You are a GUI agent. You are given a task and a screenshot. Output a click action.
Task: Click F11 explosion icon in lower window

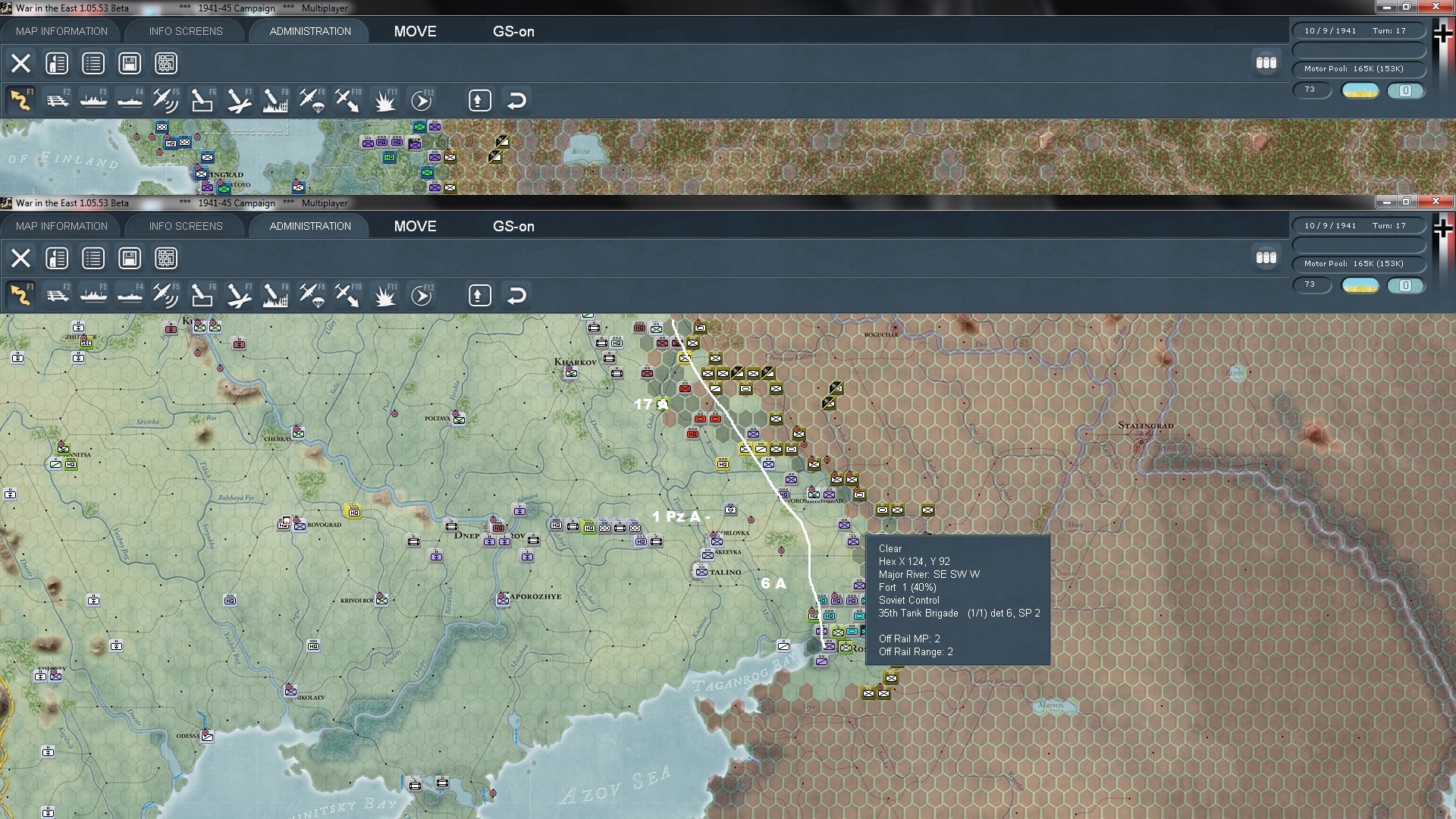coord(384,295)
